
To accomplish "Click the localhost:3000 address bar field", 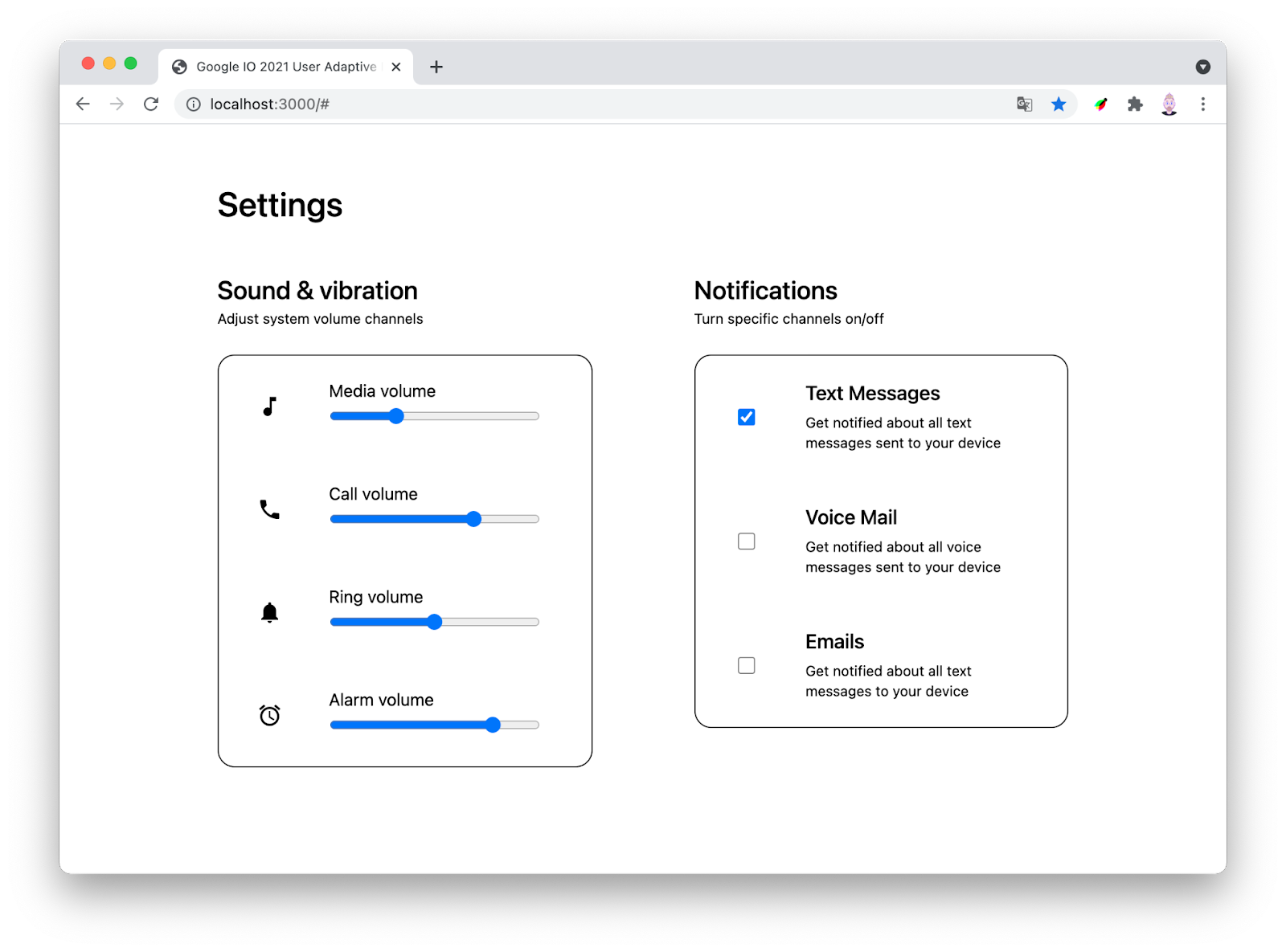I will point(563,104).
